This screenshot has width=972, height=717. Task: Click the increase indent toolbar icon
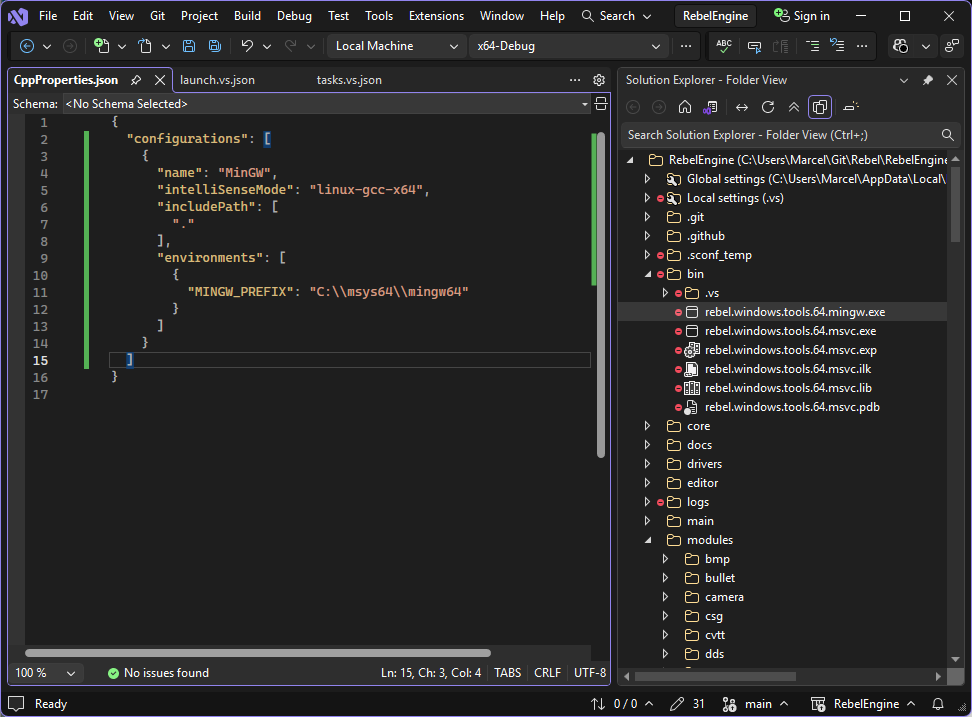pyautogui.click(x=812, y=46)
